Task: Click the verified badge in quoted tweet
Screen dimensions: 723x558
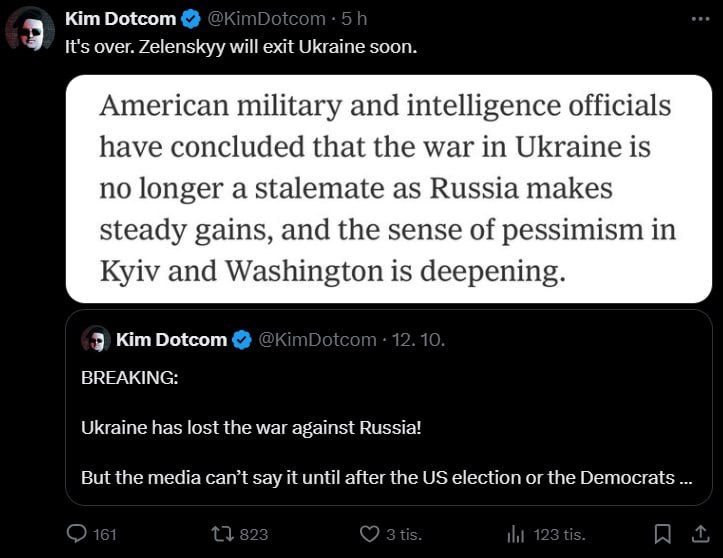Action: [243, 340]
